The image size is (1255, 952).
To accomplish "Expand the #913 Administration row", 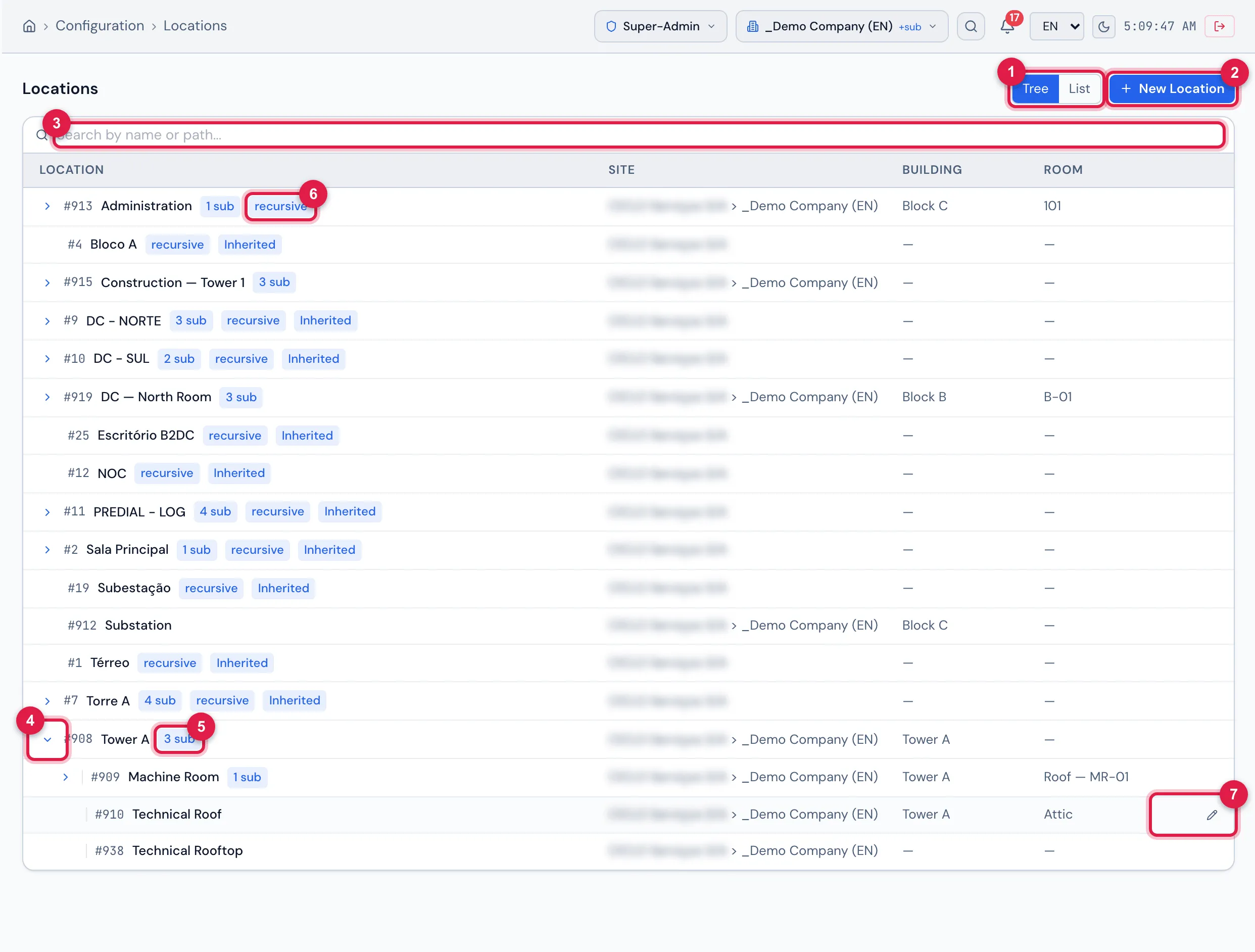I will pos(47,206).
